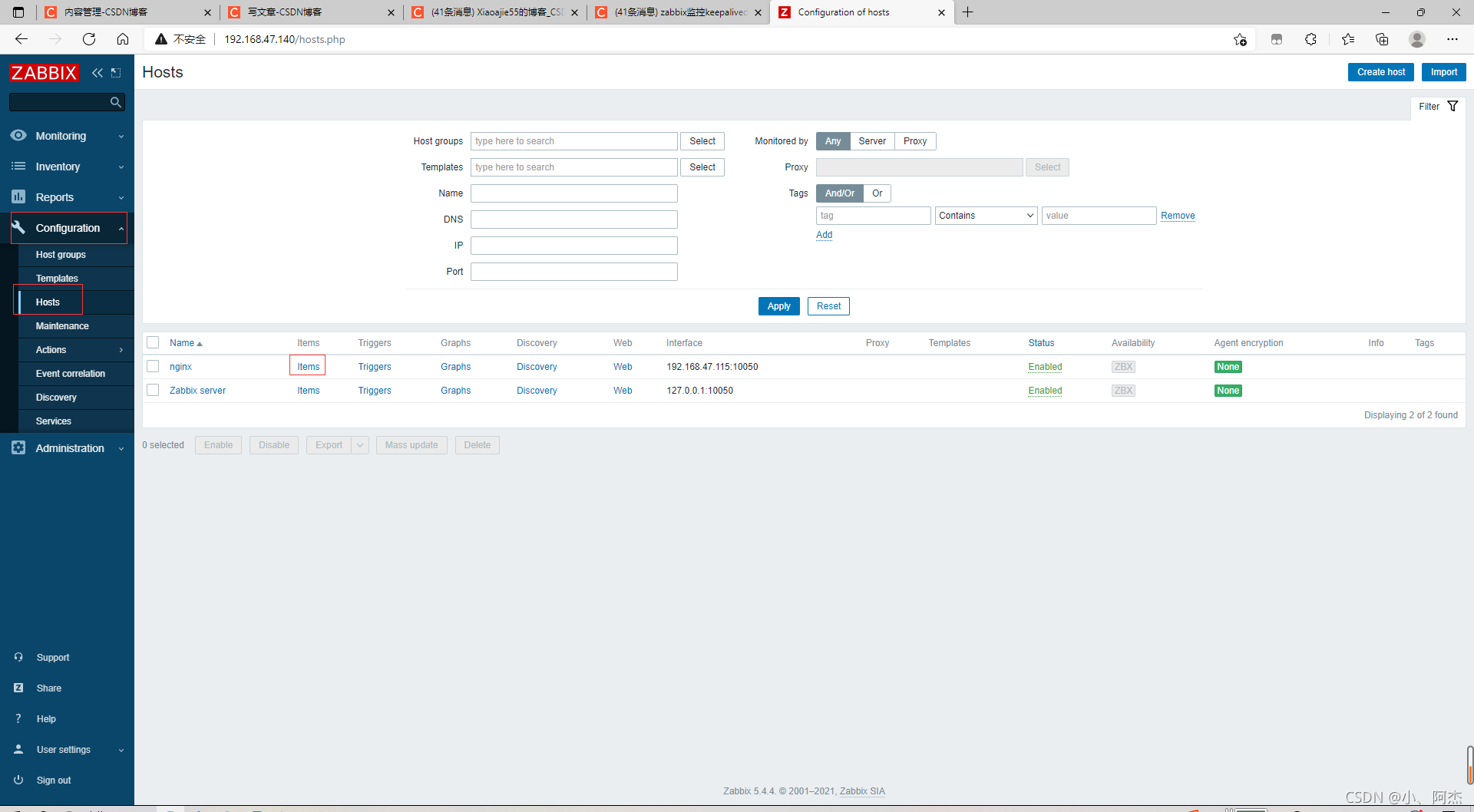Viewport: 1474px width, 812px height.
Task: Click the browser home icon
Action: (123, 39)
